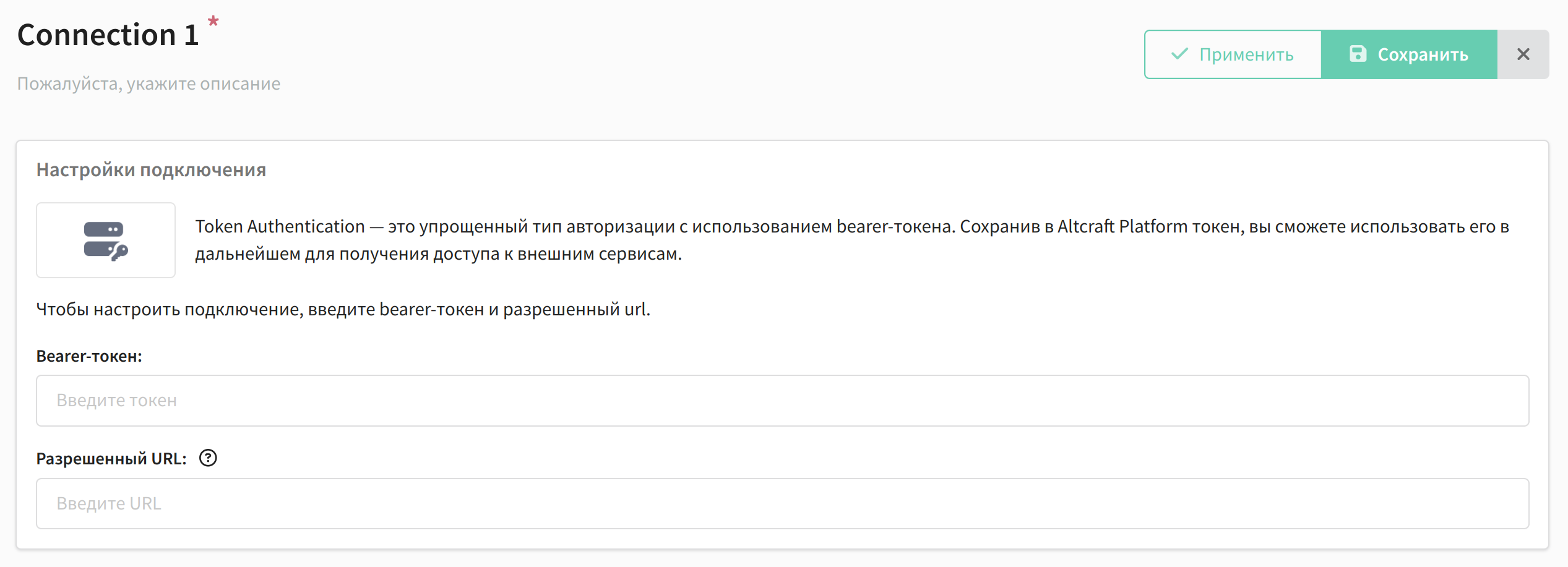The image size is (1568, 567).
Task: Click the floppy disk icon in Сохранить
Action: [1358, 54]
